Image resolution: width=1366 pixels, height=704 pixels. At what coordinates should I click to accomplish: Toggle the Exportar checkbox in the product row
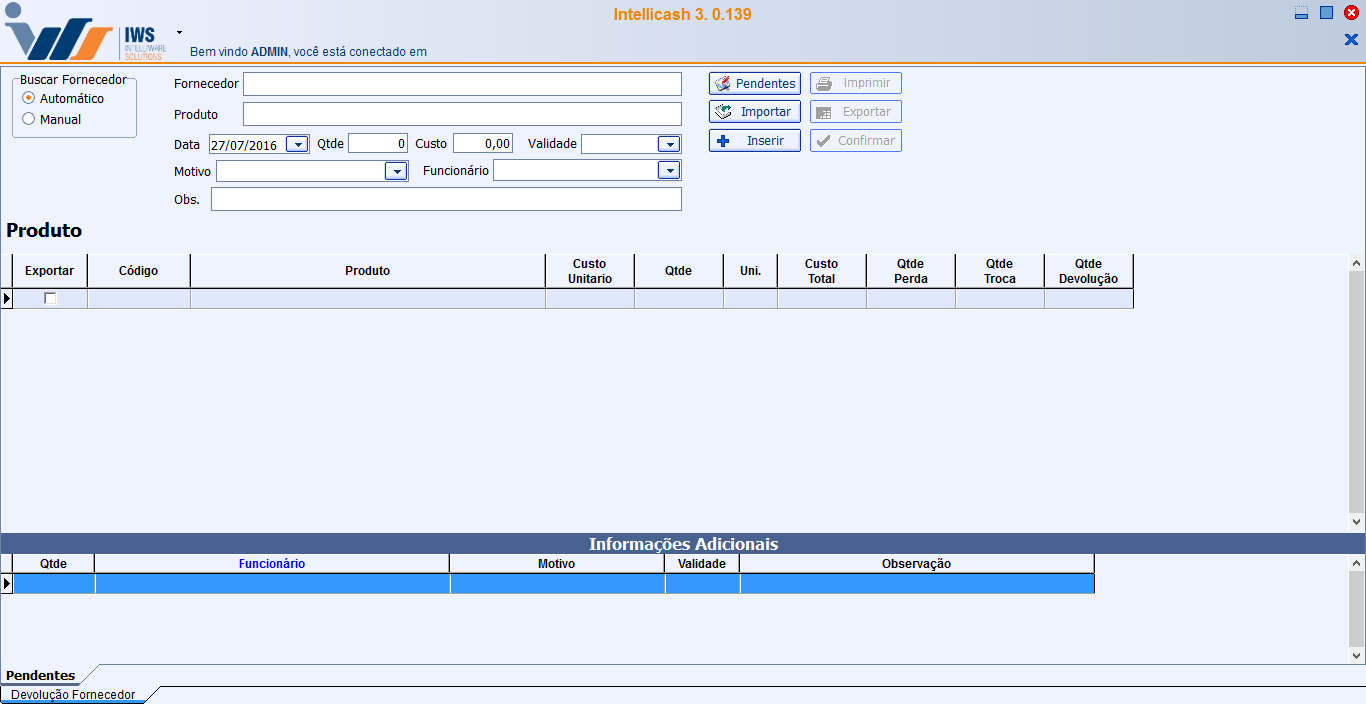point(50,298)
